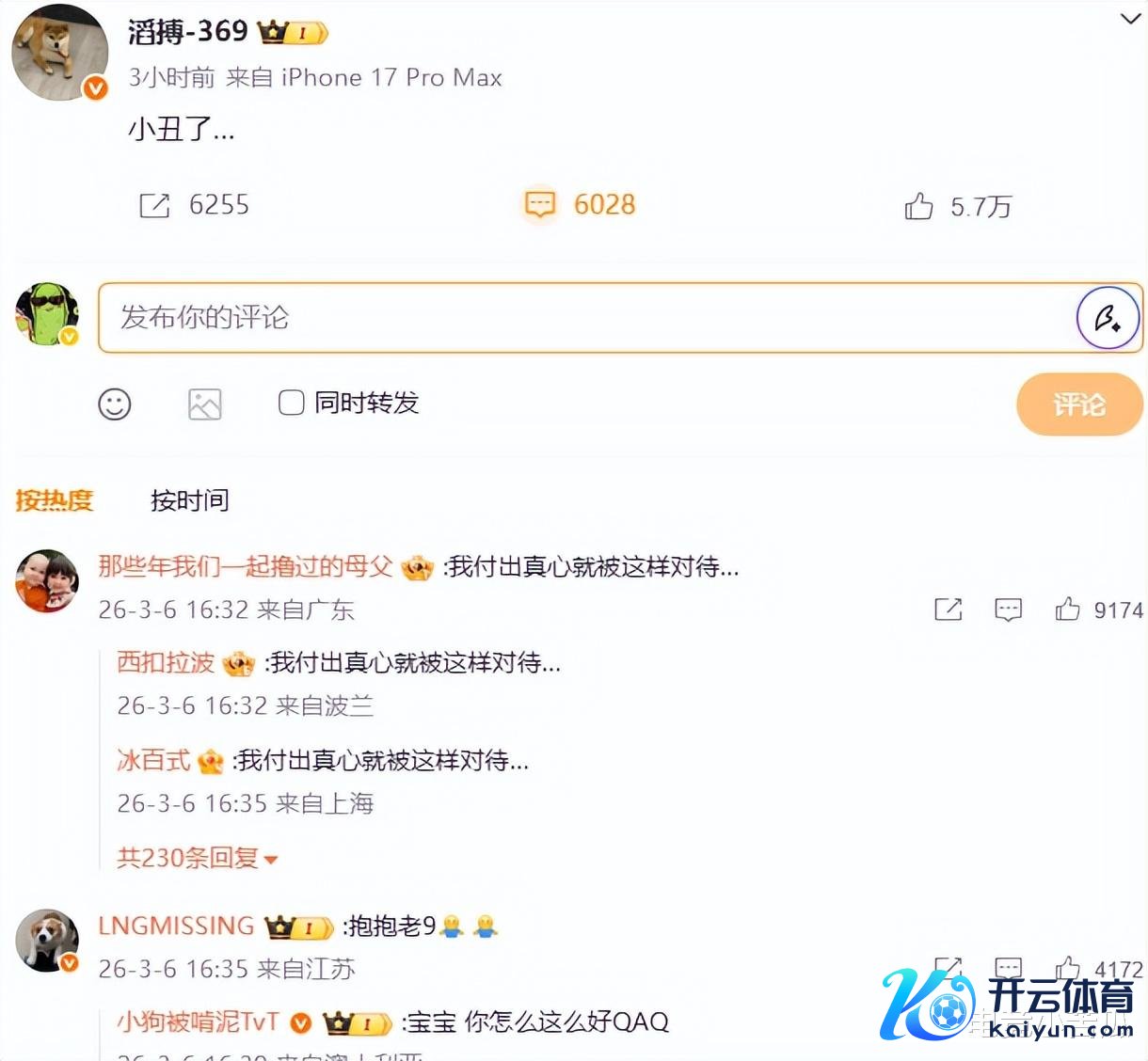The height and width of the screenshot is (1061, 1148).
Task: Like the post with 5.7万 likes
Action: click(x=918, y=206)
